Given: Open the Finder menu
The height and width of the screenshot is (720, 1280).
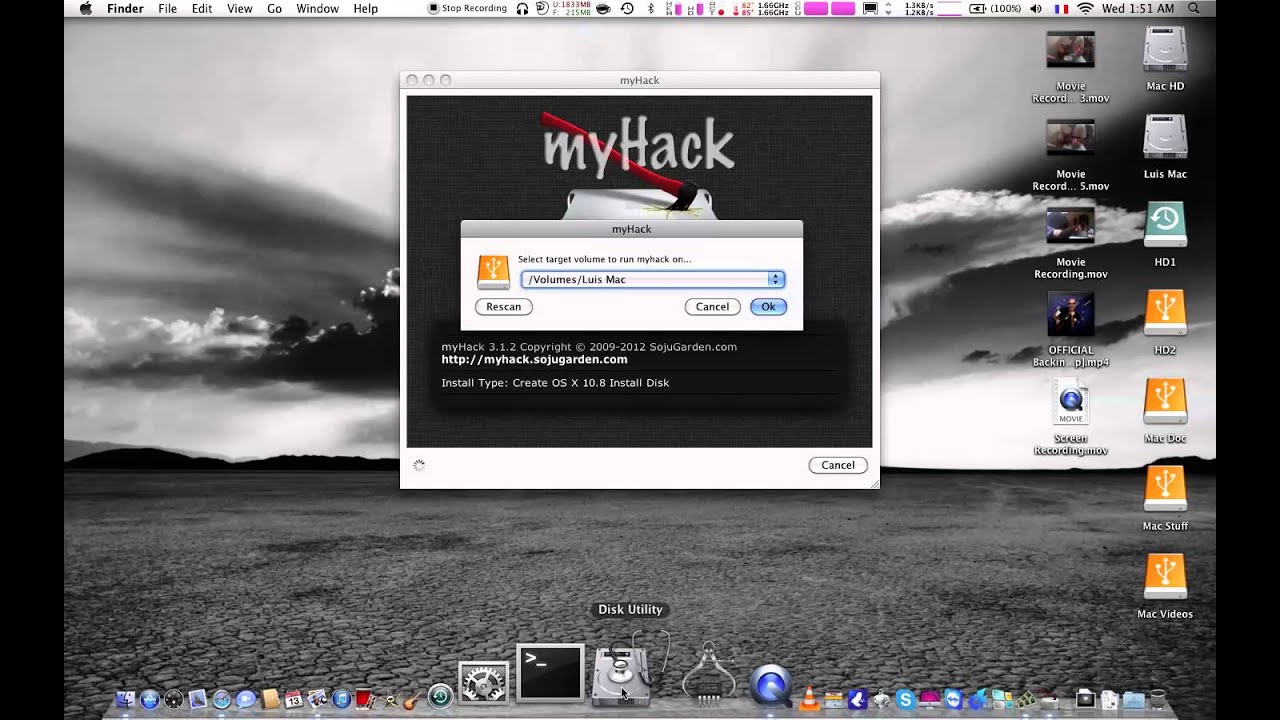Looking at the screenshot, I should click(x=125, y=8).
